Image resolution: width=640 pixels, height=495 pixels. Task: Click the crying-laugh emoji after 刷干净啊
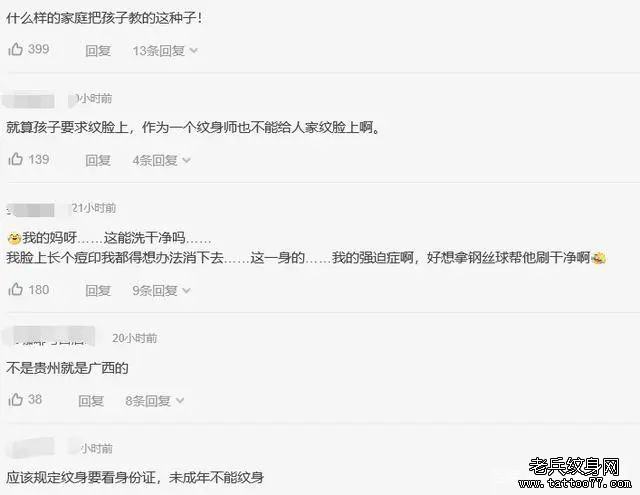599,258
